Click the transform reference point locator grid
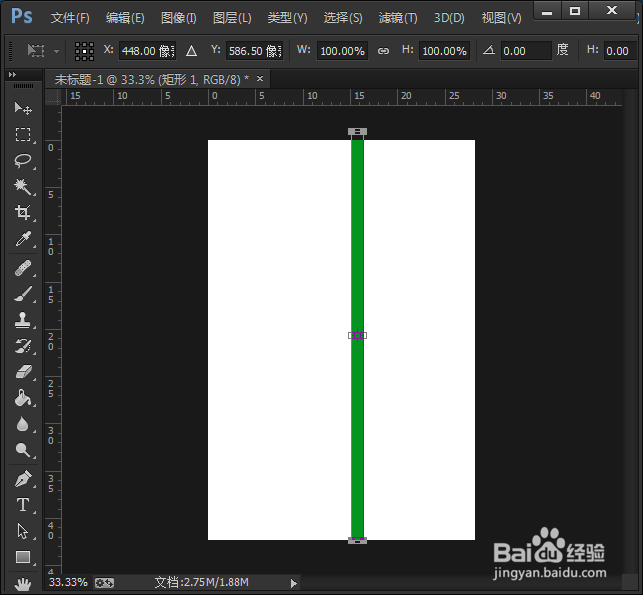The image size is (643, 595). [84, 51]
